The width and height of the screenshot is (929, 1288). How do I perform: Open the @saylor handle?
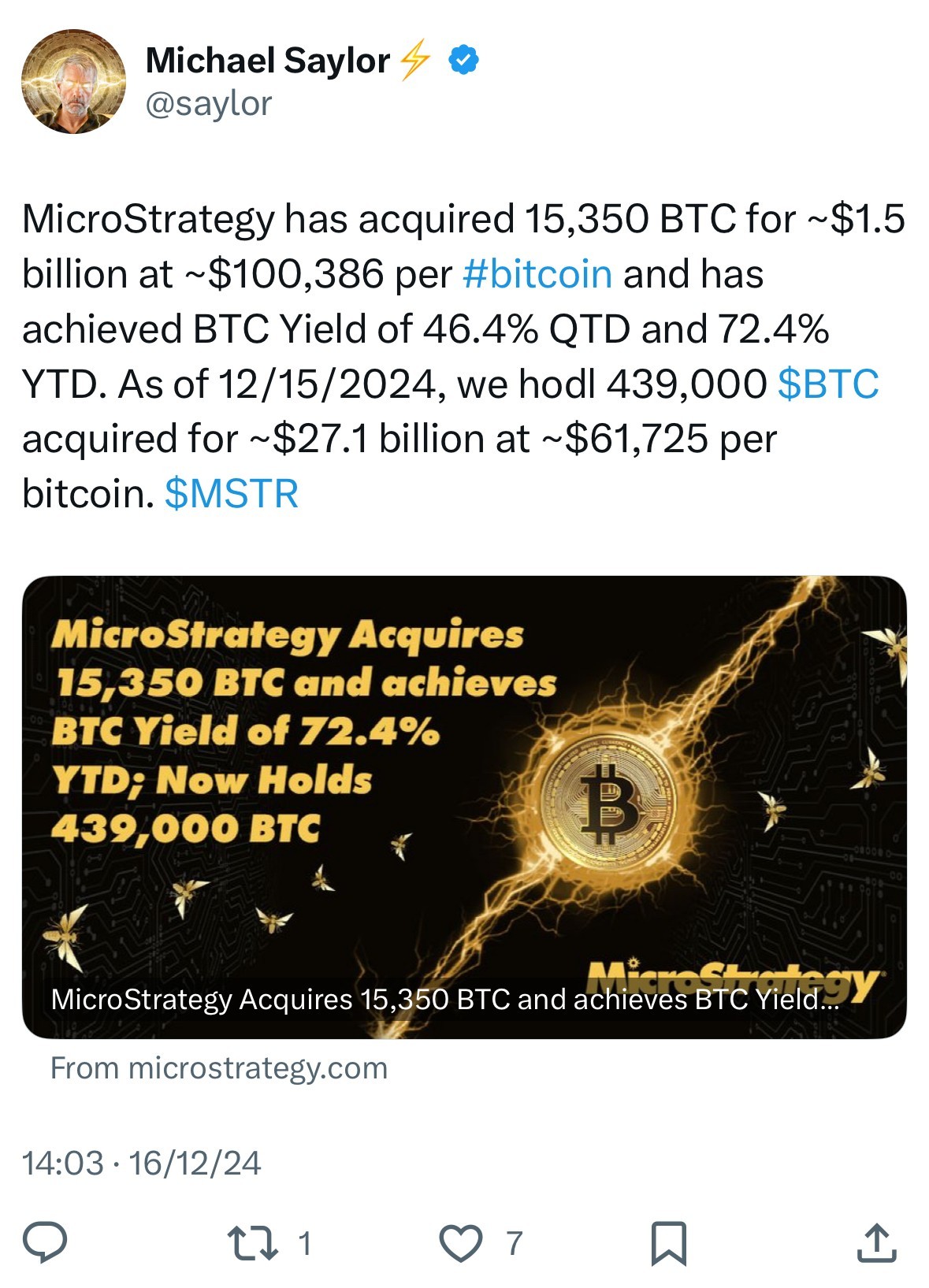click(x=209, y=103)
